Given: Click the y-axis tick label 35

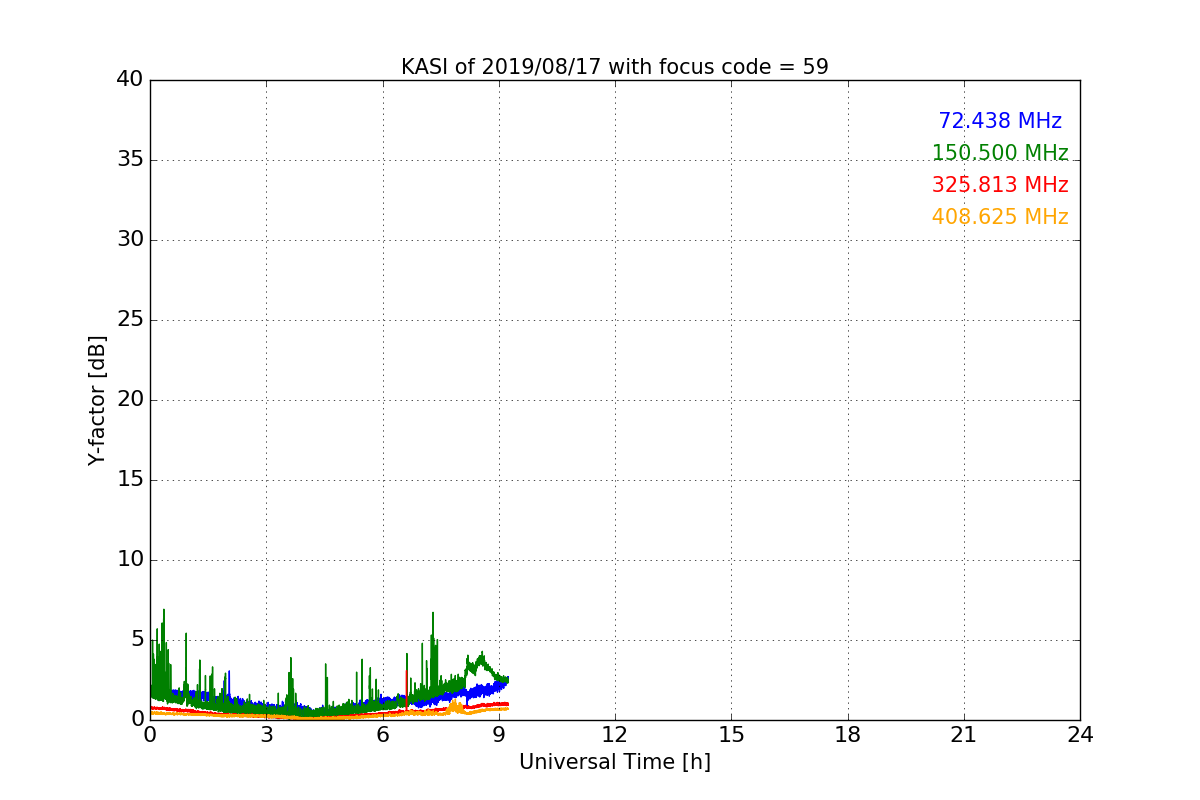Looking at the screenshot, I should pyautogui.click(x=130, y=160).
